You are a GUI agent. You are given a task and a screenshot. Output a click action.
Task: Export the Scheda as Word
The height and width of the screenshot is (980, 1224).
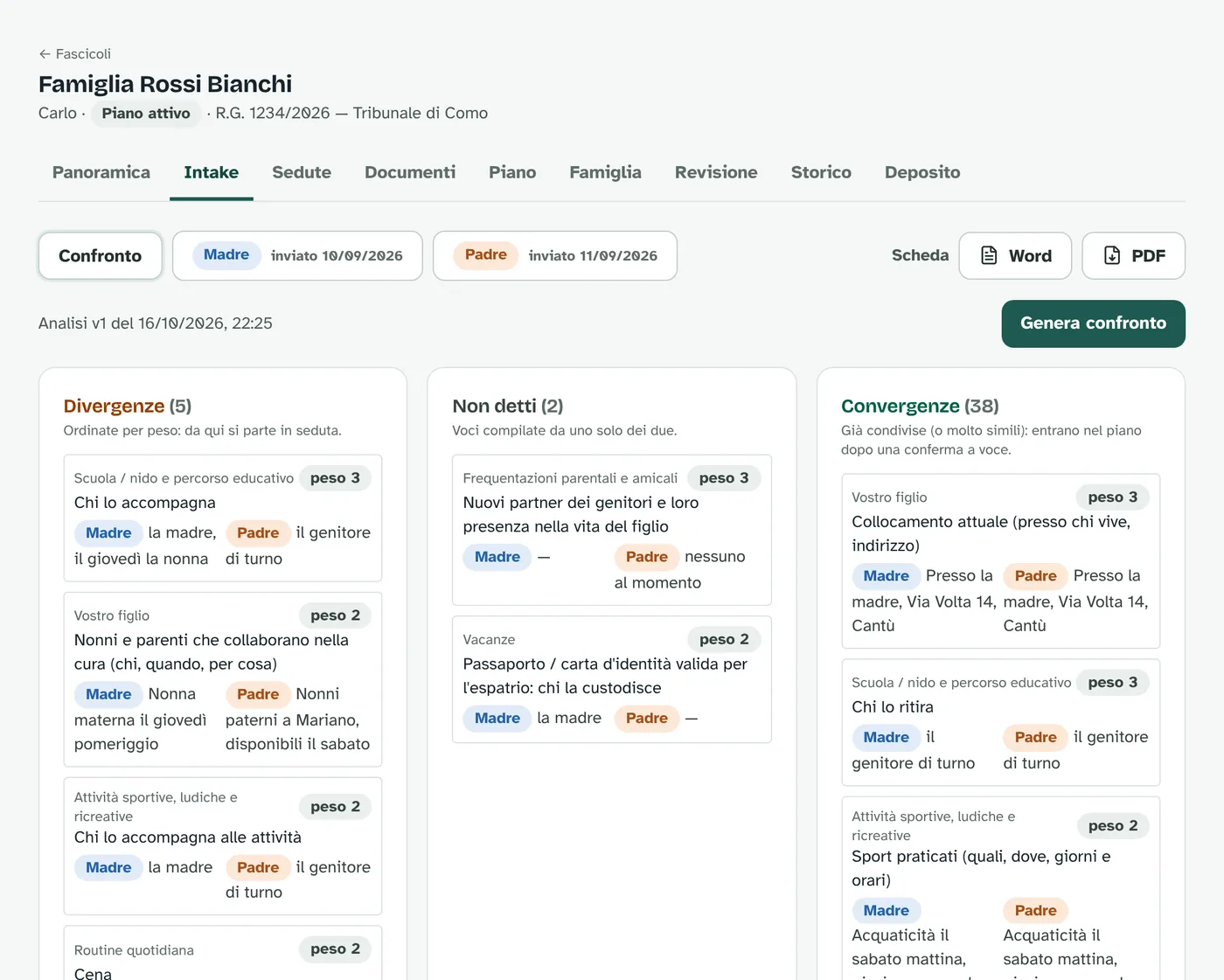(1015, 256)
